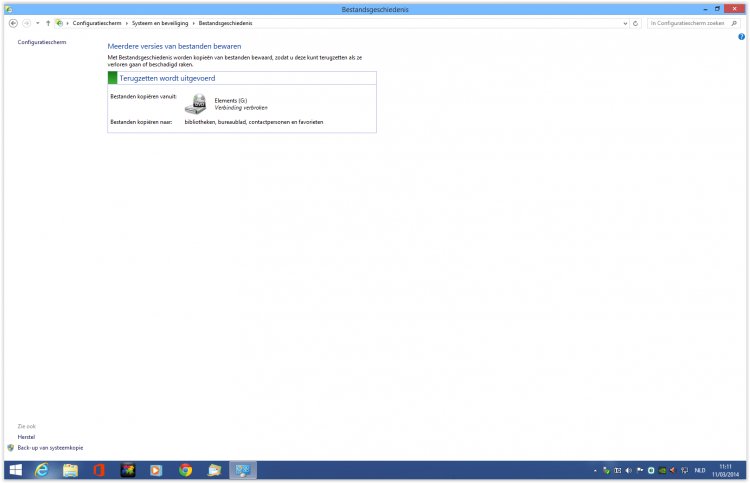This screenshot has width=750, height=483.
Task: Open File Explorer from the taskbar
Action: pos(70,470)
